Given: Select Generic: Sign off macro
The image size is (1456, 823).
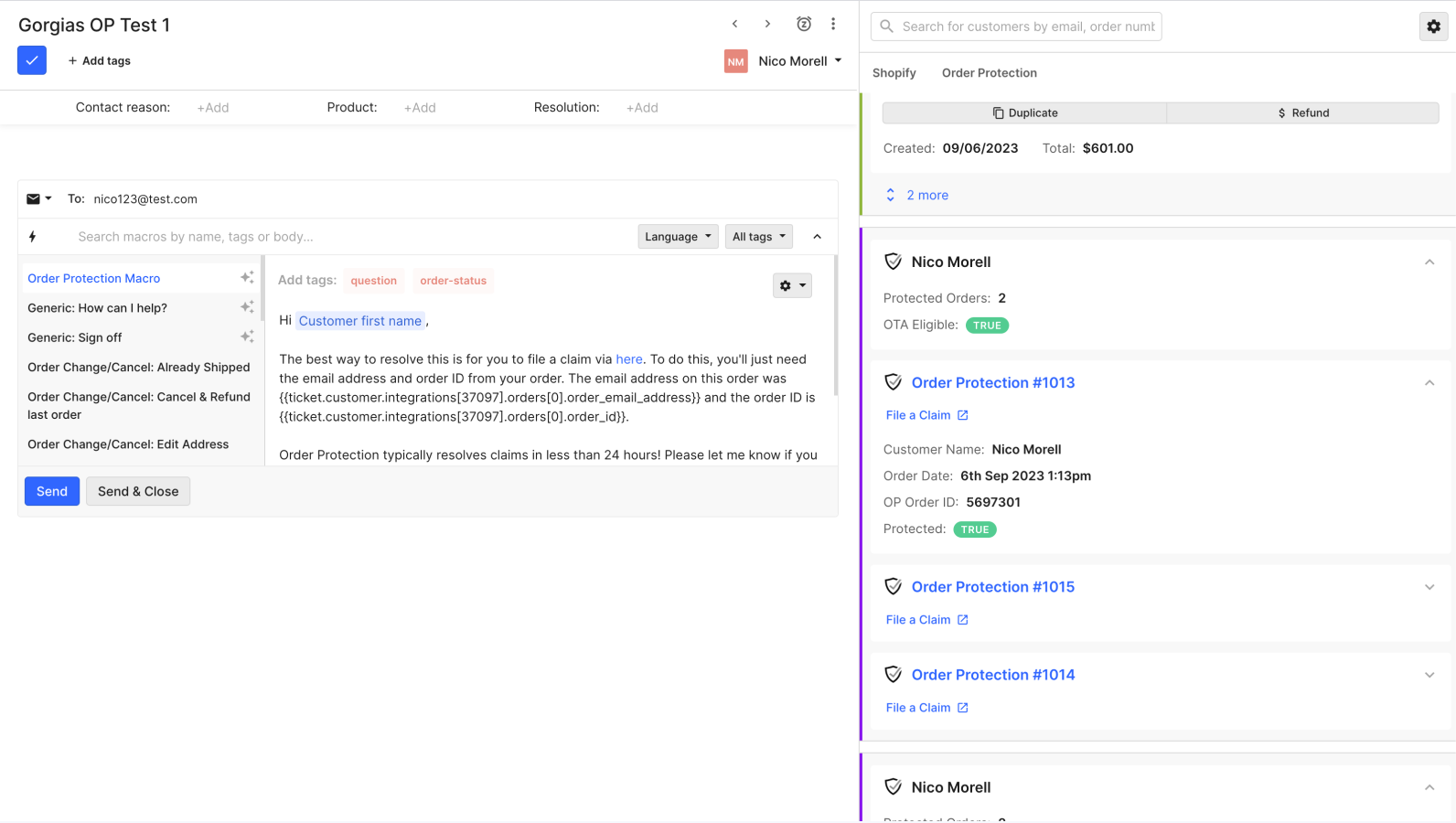Looking at the screenshot, I should (74, 337).
